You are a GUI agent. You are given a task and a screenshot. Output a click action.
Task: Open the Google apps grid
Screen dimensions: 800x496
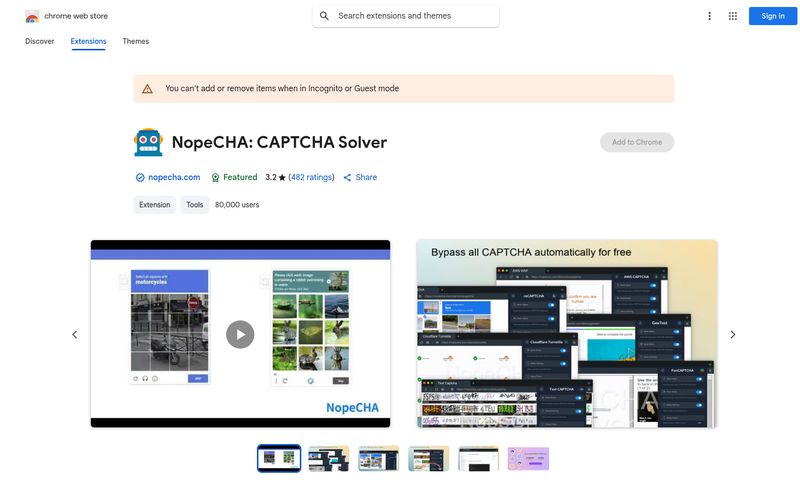tap(733, 16)
